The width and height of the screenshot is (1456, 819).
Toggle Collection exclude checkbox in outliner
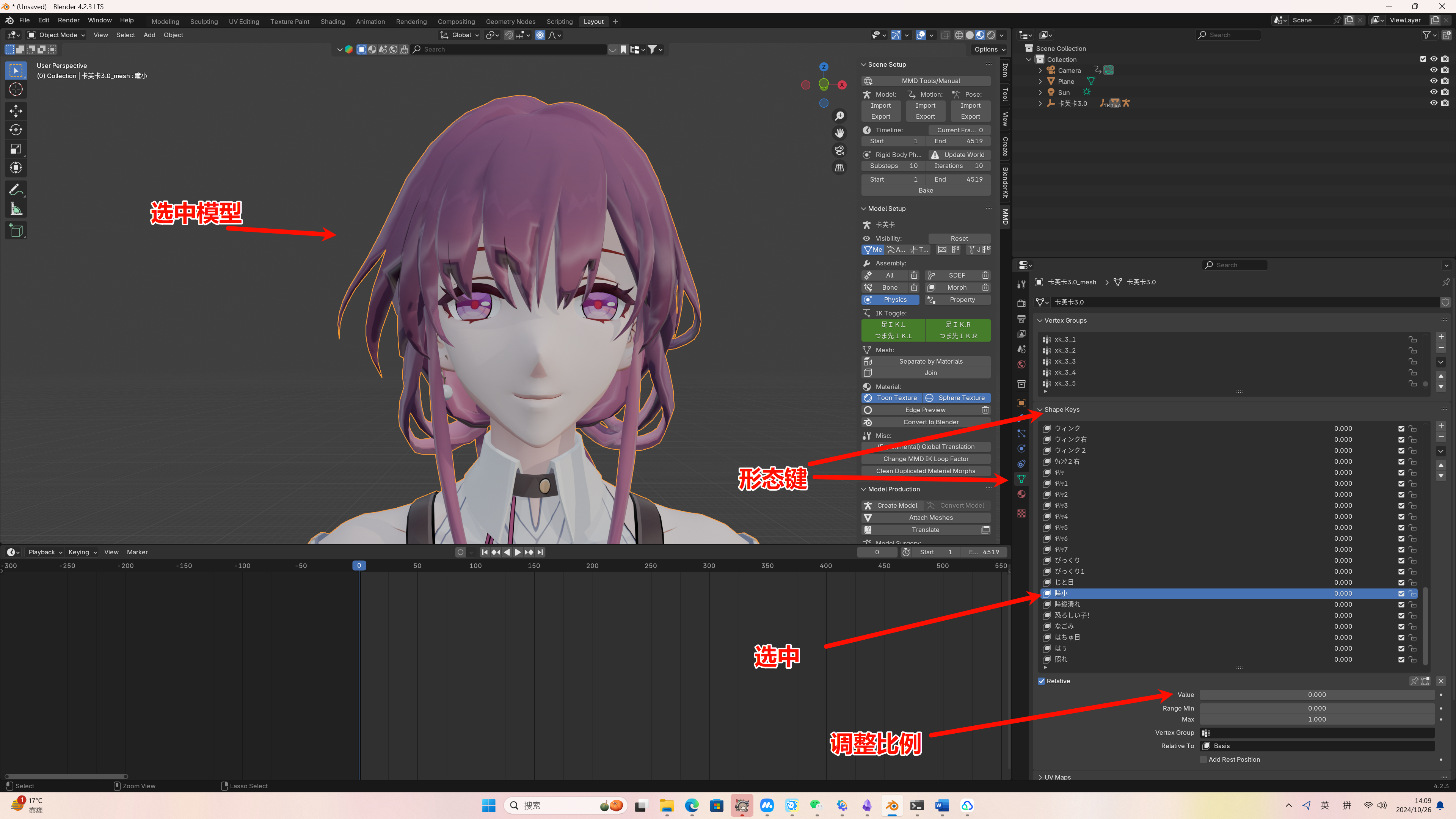1423,59
